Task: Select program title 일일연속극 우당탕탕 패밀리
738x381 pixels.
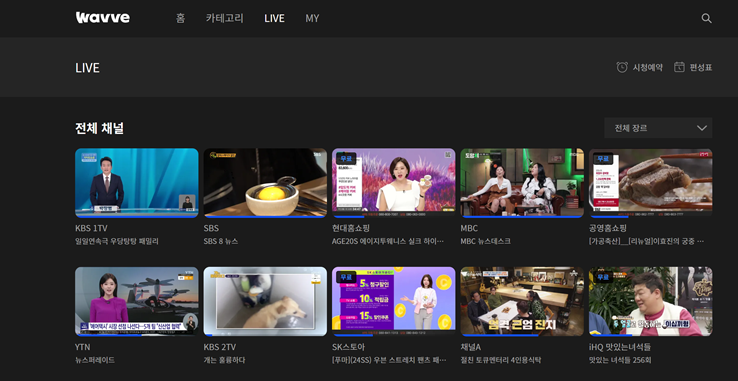Action: coord(117,242)
